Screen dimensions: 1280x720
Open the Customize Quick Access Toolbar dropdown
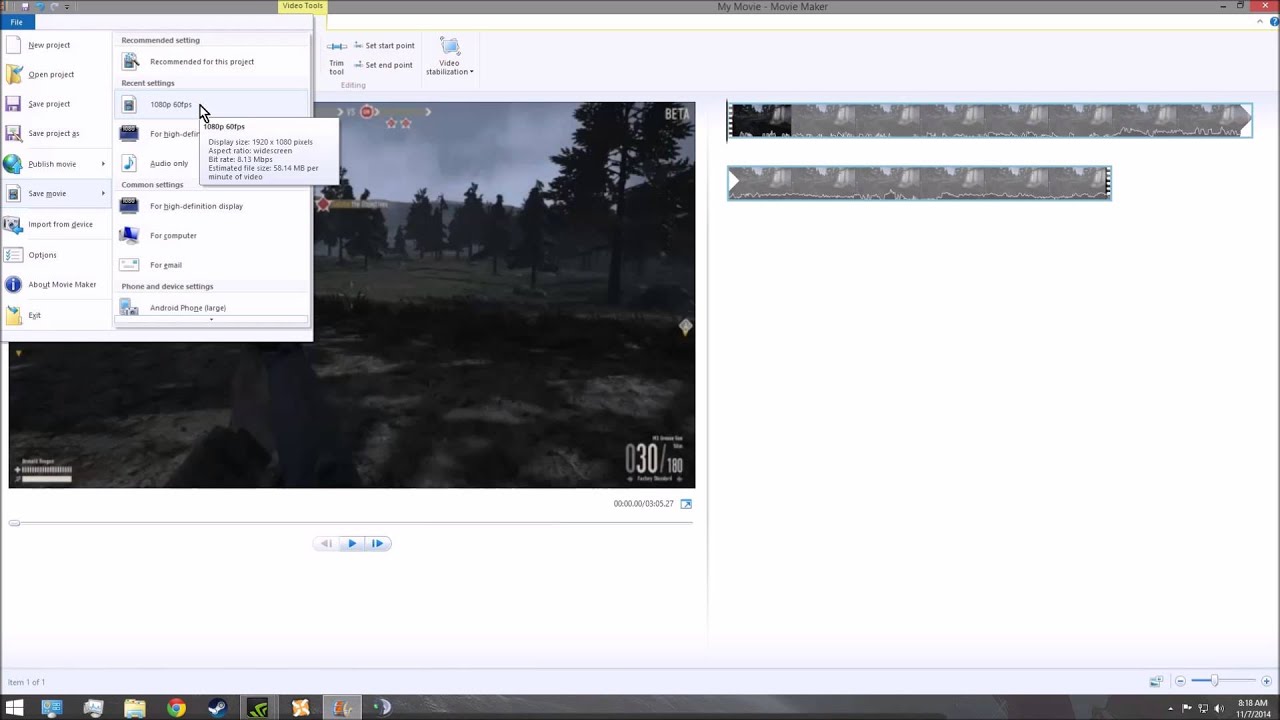[68, 6]
